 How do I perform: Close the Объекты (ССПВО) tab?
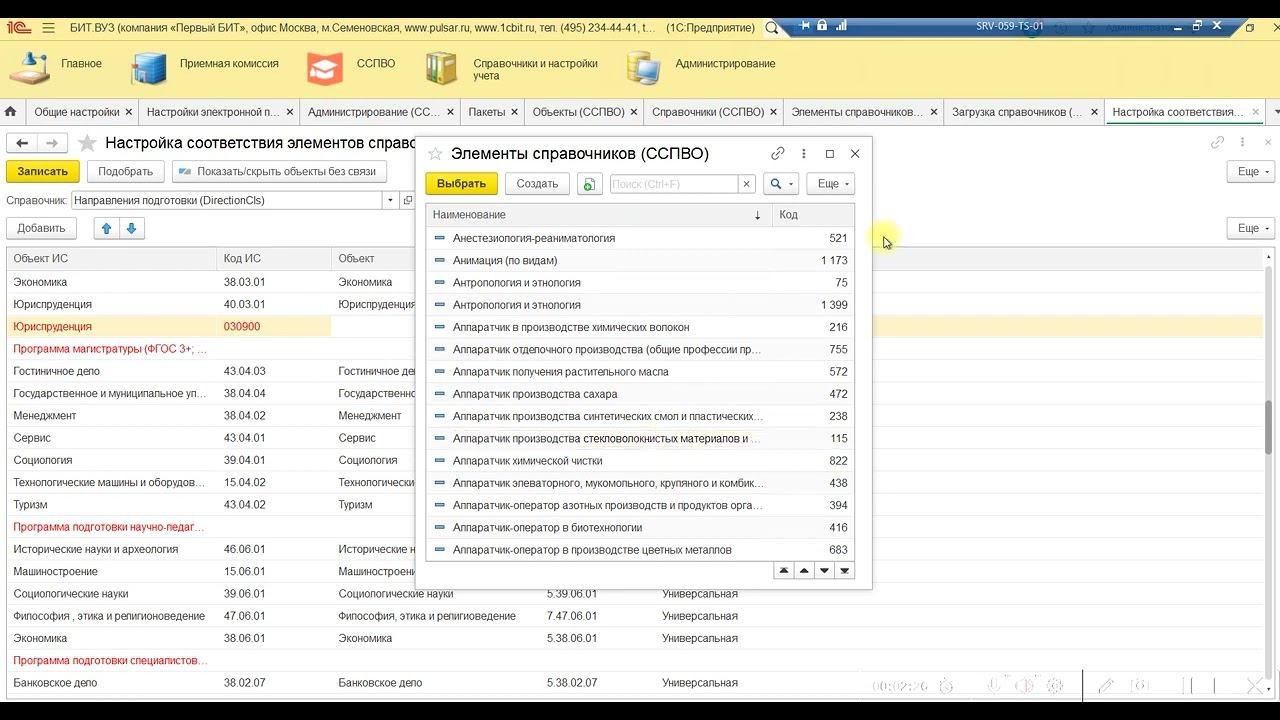[x=635, y=112]
